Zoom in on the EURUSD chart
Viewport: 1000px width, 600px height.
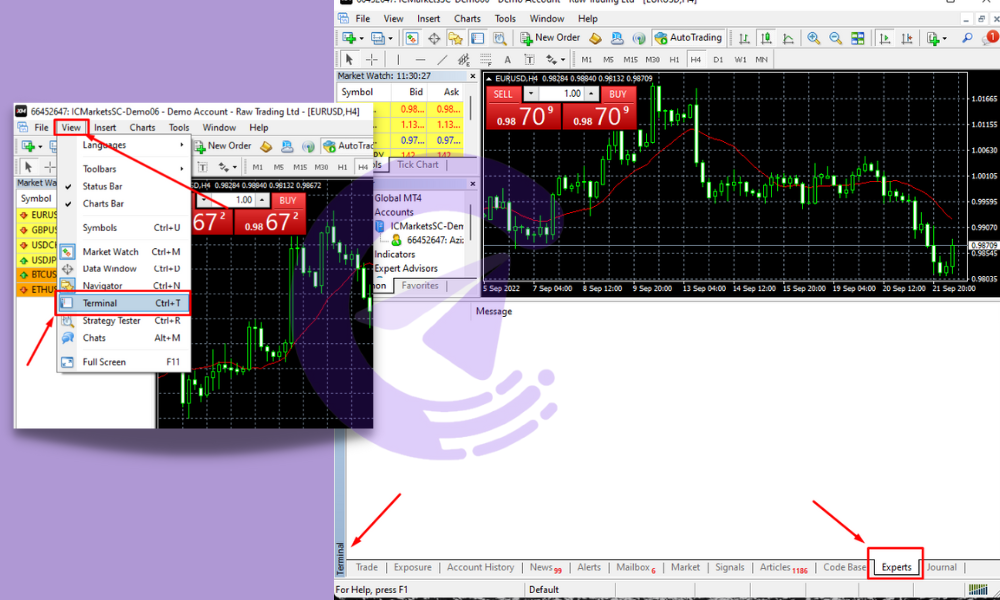tap(813, 37)
